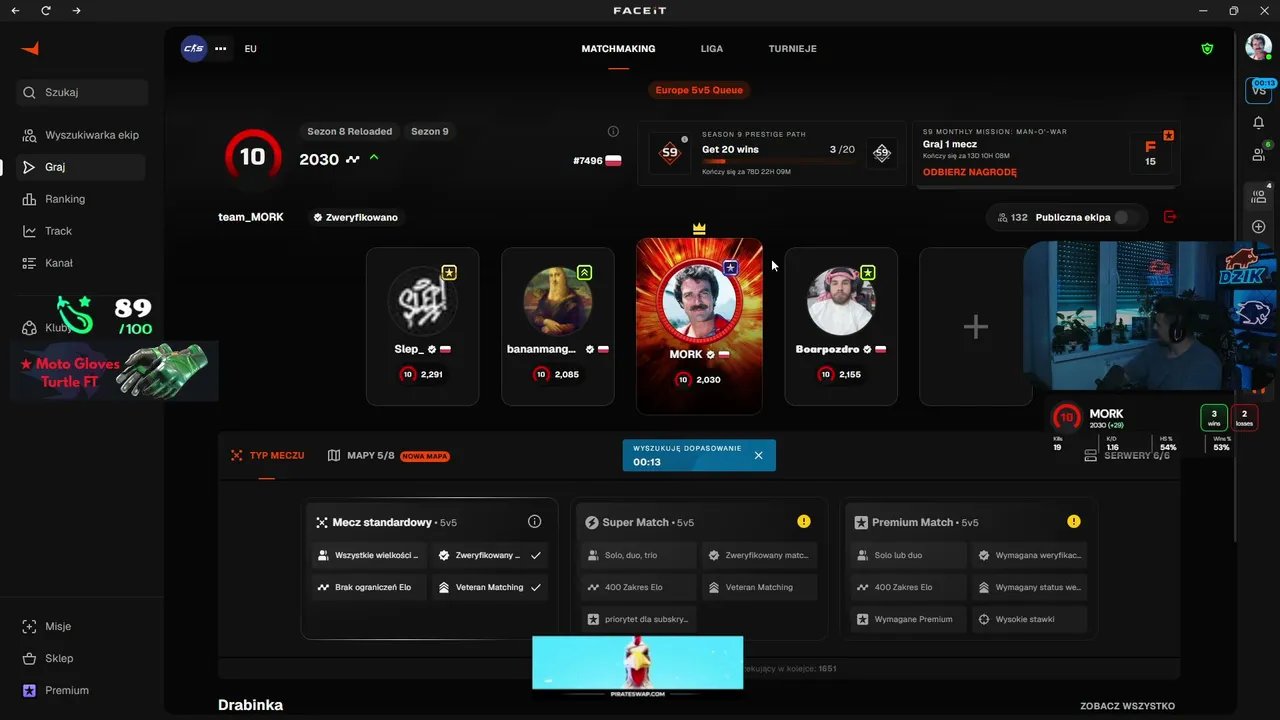1280x720 pixels.
Task: Click Solo, duo, trio in Super Match
Action: 639,555
